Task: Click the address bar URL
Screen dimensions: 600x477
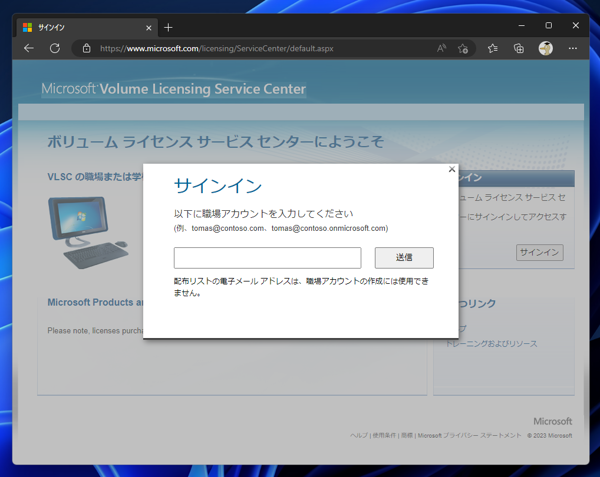Action: (x=217, y=49)
